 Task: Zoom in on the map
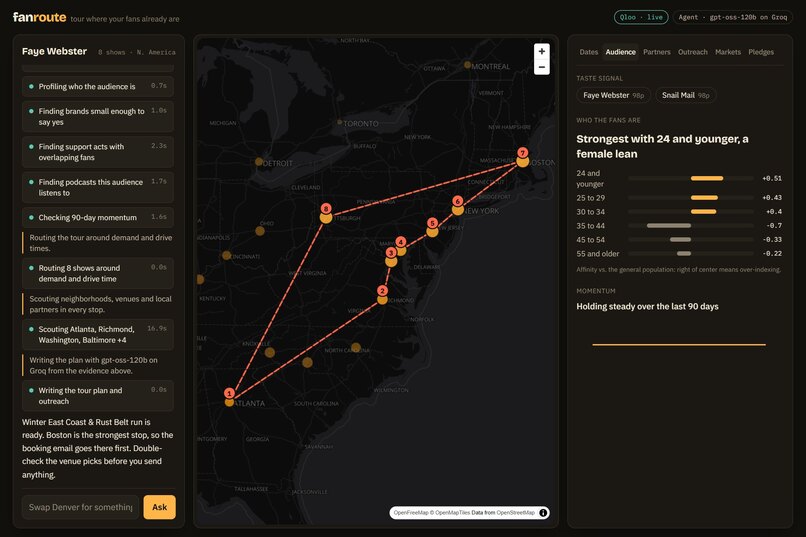[541, 51]
